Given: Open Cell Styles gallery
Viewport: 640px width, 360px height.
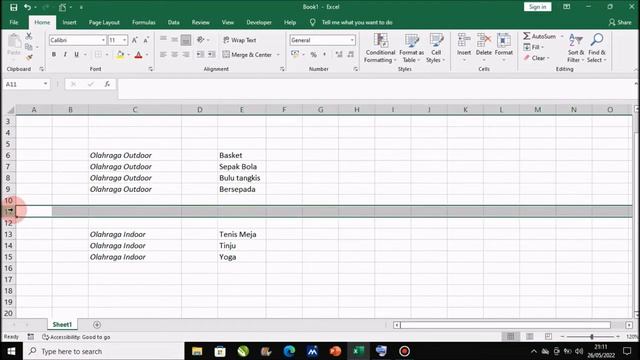Looking at the screenshot, I should point(436,48).
